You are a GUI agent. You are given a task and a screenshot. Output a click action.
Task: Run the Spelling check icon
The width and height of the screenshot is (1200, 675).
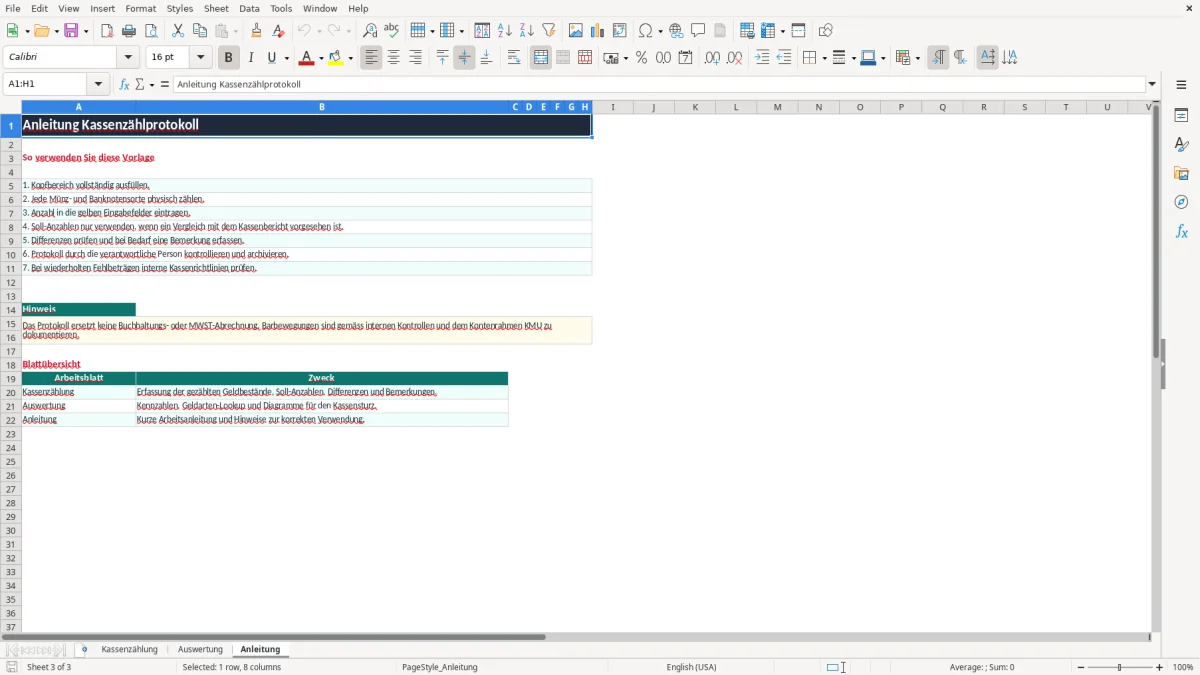pyautogui.click(x=392, y=31)
